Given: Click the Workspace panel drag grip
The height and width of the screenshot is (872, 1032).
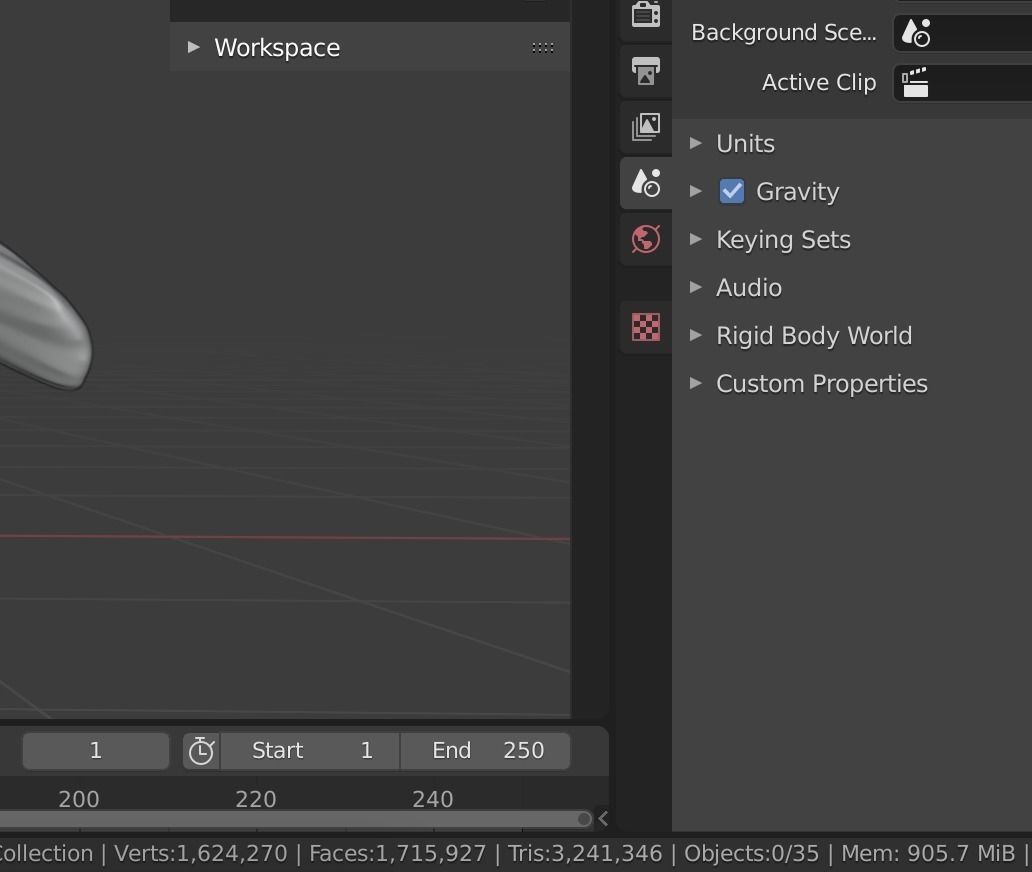Looking at the screenshot, I should [x=543, y=47].
